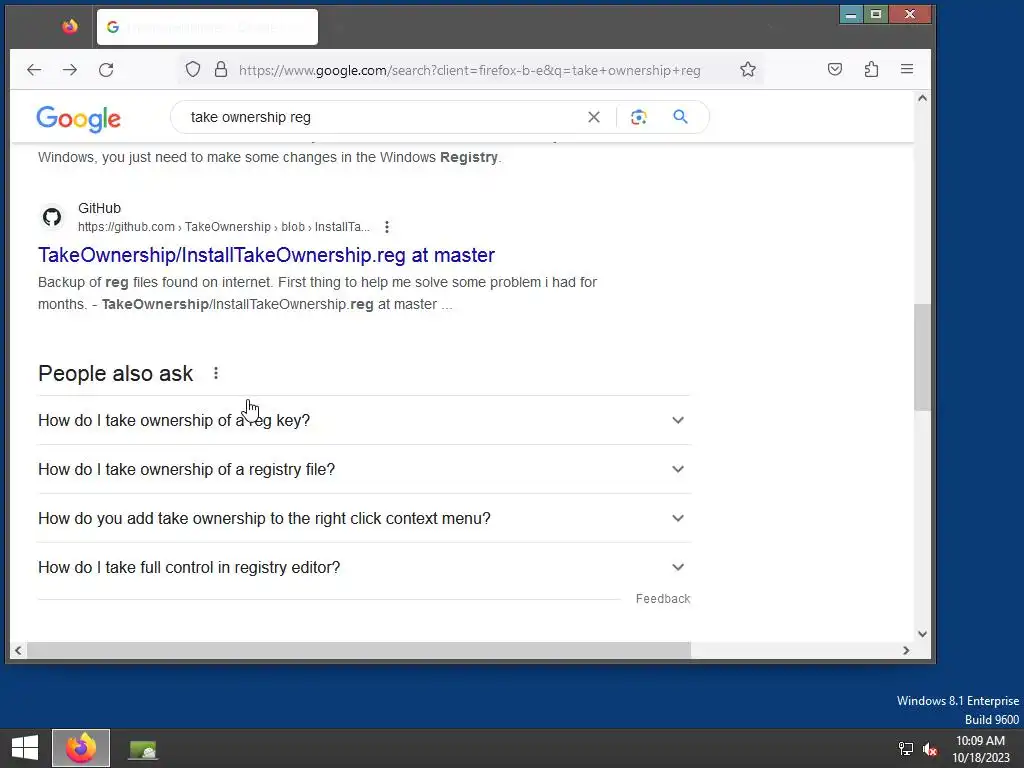Bookmark this page with the star icon
Image resolution: width=1024 pixels, height=768 pixels.
point(748,69)
